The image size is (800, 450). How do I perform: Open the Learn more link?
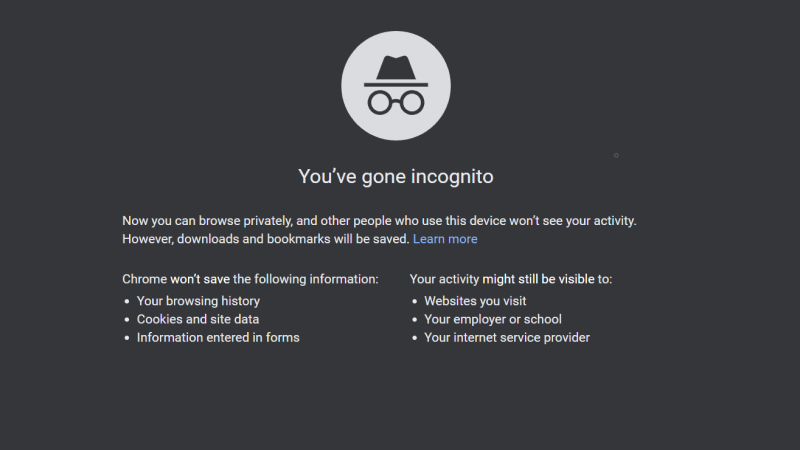[445, 239]
